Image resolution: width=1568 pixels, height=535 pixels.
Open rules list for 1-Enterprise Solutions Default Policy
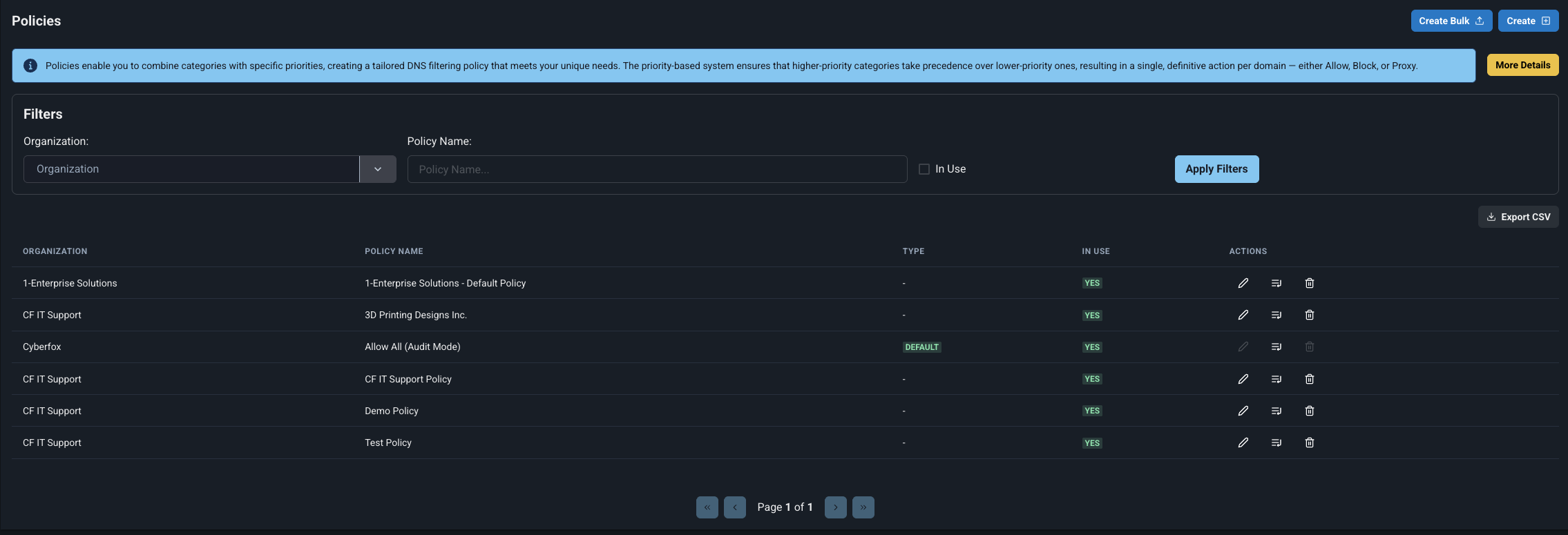(1276, 283)
